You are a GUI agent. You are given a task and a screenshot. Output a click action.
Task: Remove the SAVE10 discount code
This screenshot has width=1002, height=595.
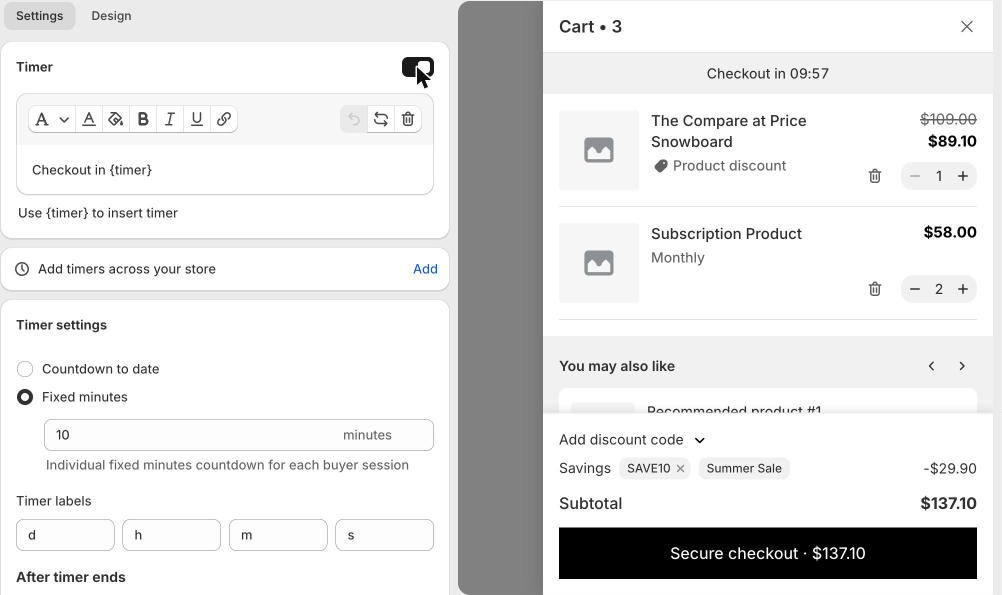pos(681,468)
